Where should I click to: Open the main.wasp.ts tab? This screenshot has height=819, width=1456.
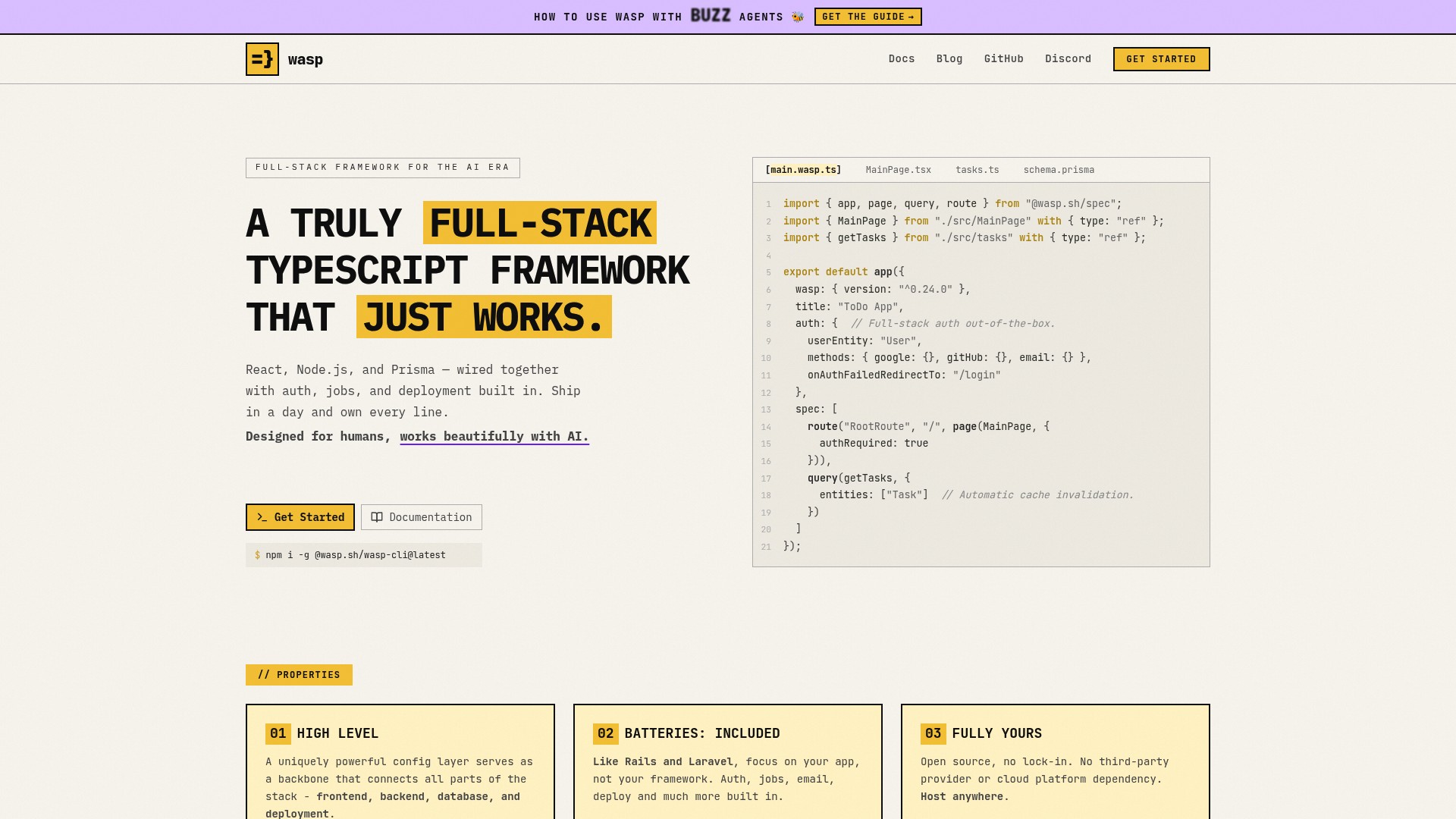coord(803,170)
